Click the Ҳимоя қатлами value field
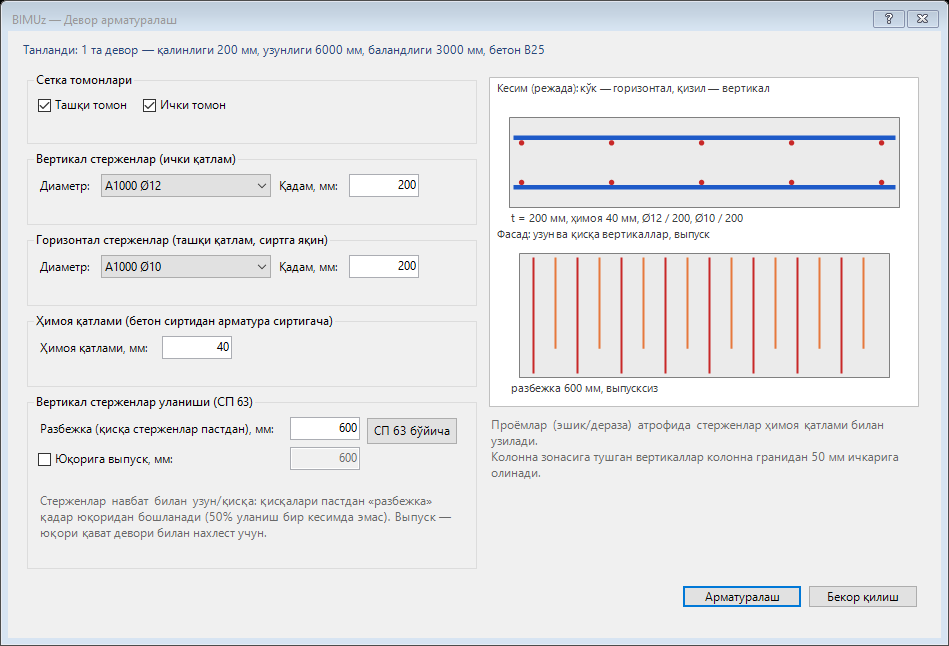 tap(197, 348)
